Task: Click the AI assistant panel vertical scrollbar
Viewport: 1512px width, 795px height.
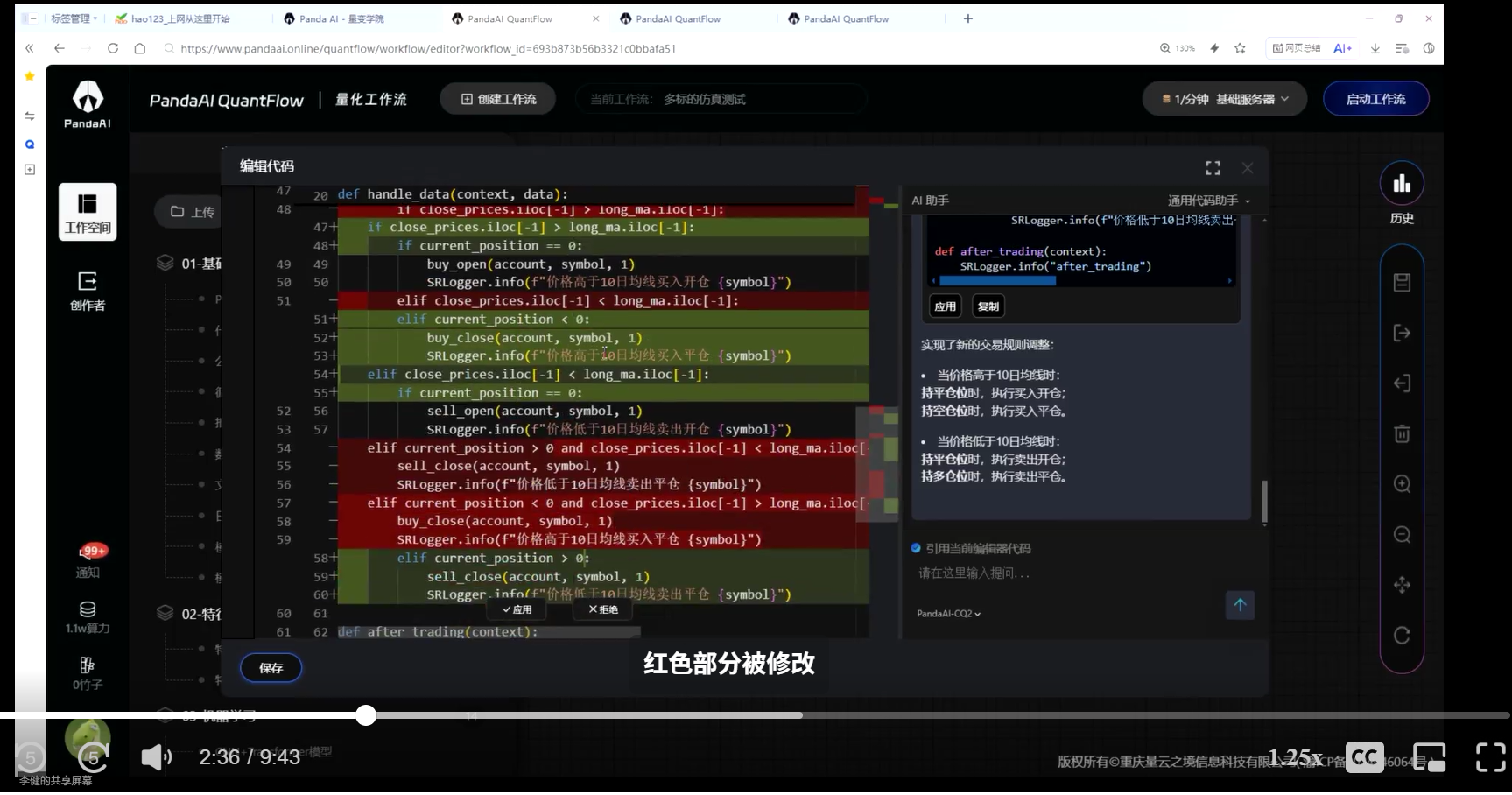Action: click(1264, 502)
